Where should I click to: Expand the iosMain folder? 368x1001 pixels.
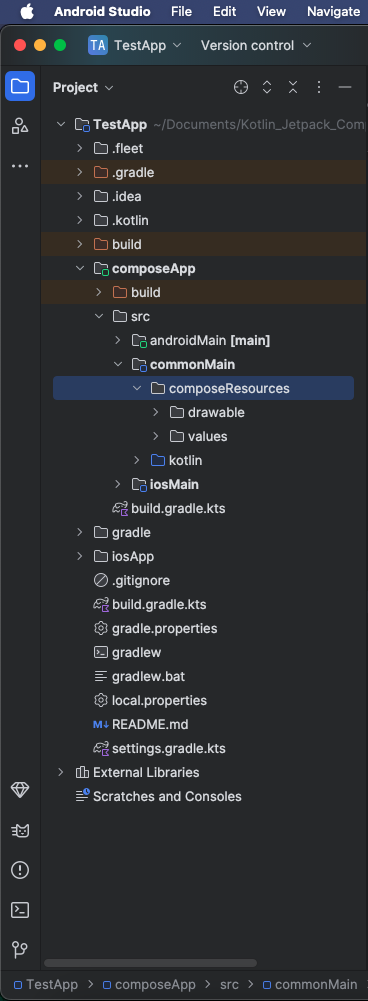(118, 485)
